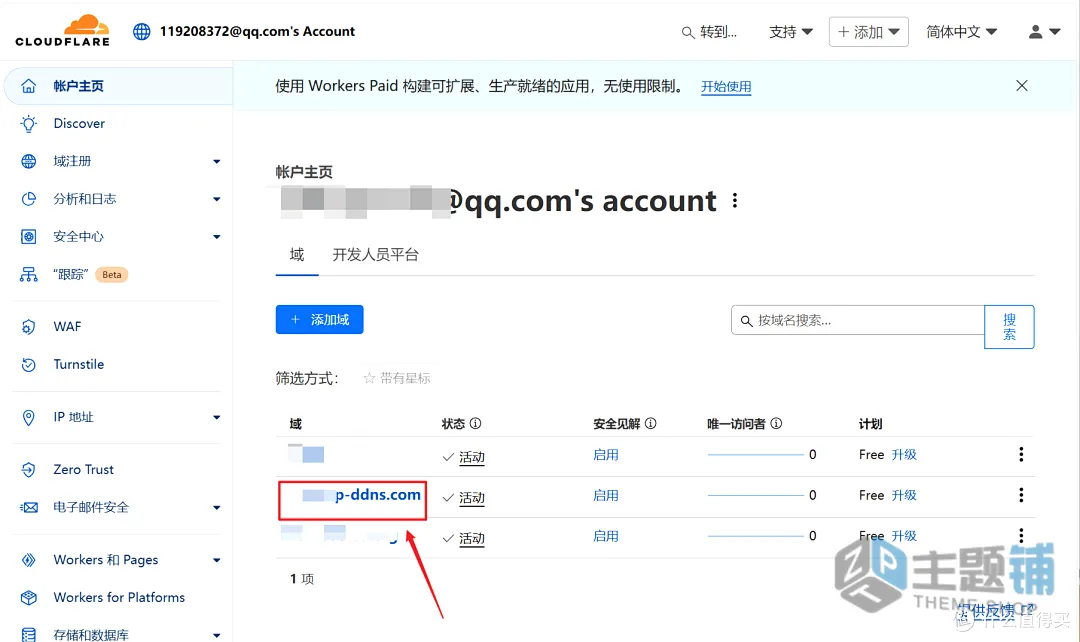Click the globe icon beside account name

click(142, 32)
